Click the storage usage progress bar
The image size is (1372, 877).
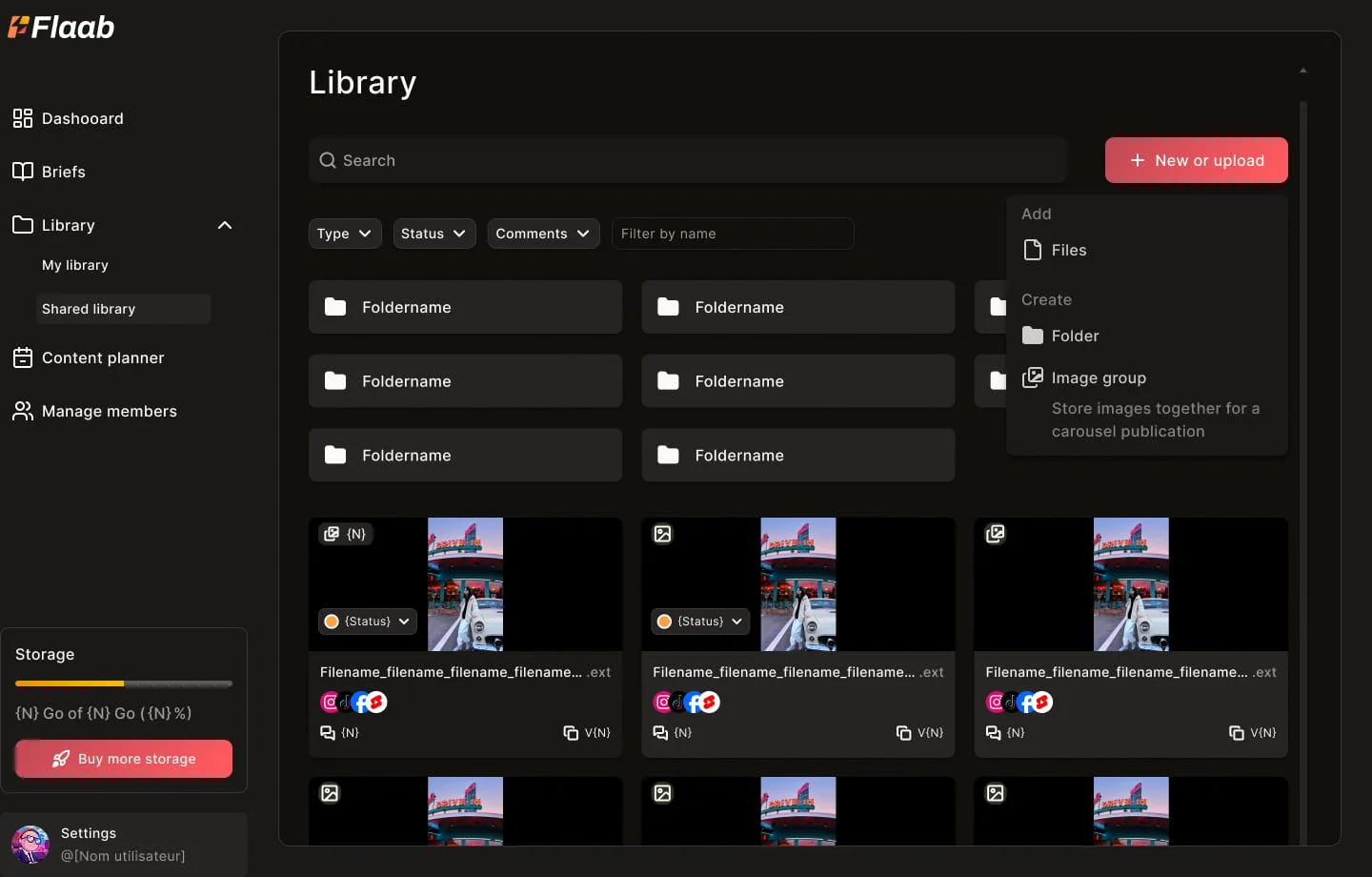[123, 683]
